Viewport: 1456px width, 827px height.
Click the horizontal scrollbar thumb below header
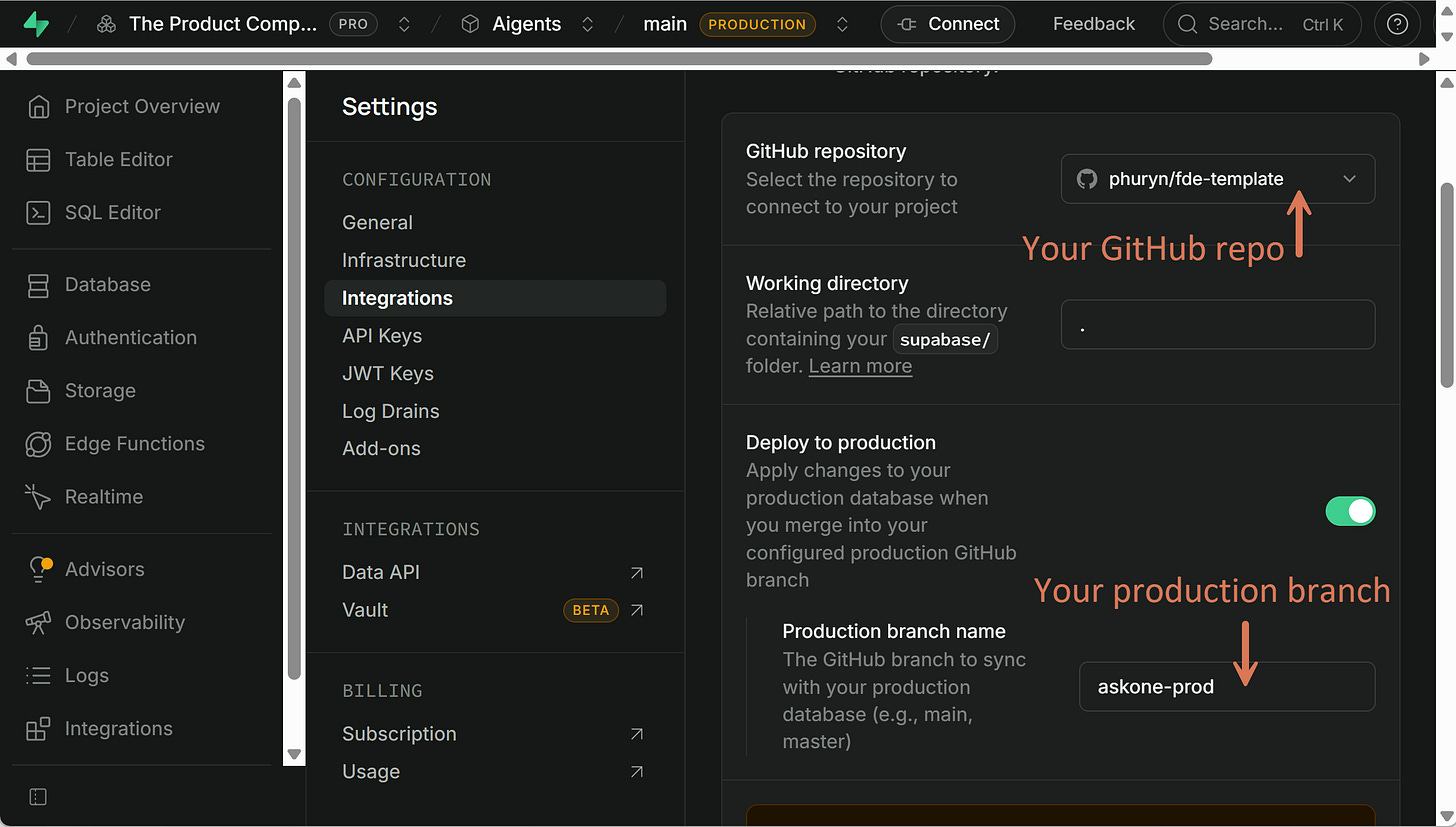tap(620, 59)
